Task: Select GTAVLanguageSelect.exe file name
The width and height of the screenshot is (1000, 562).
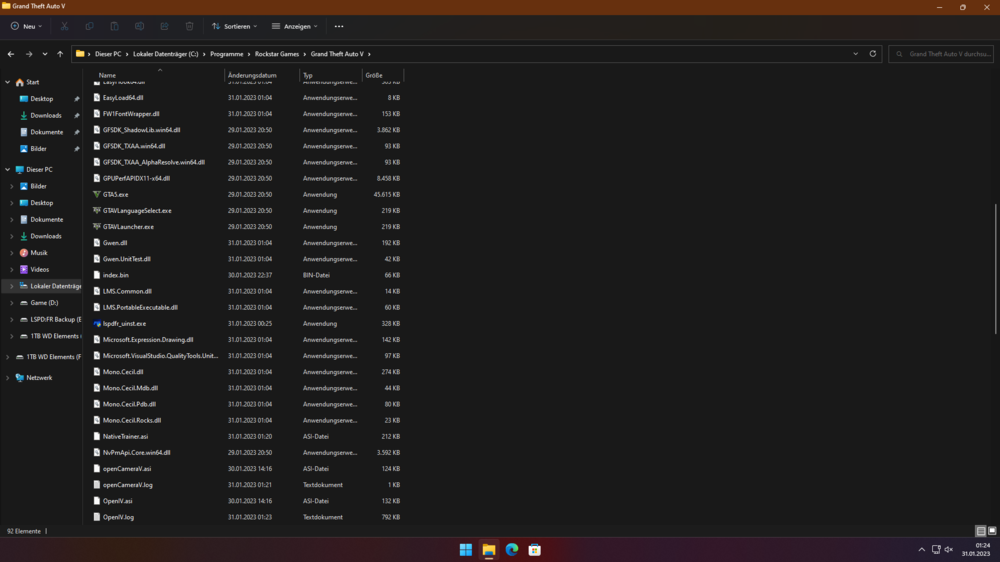Action: point(137,211)
